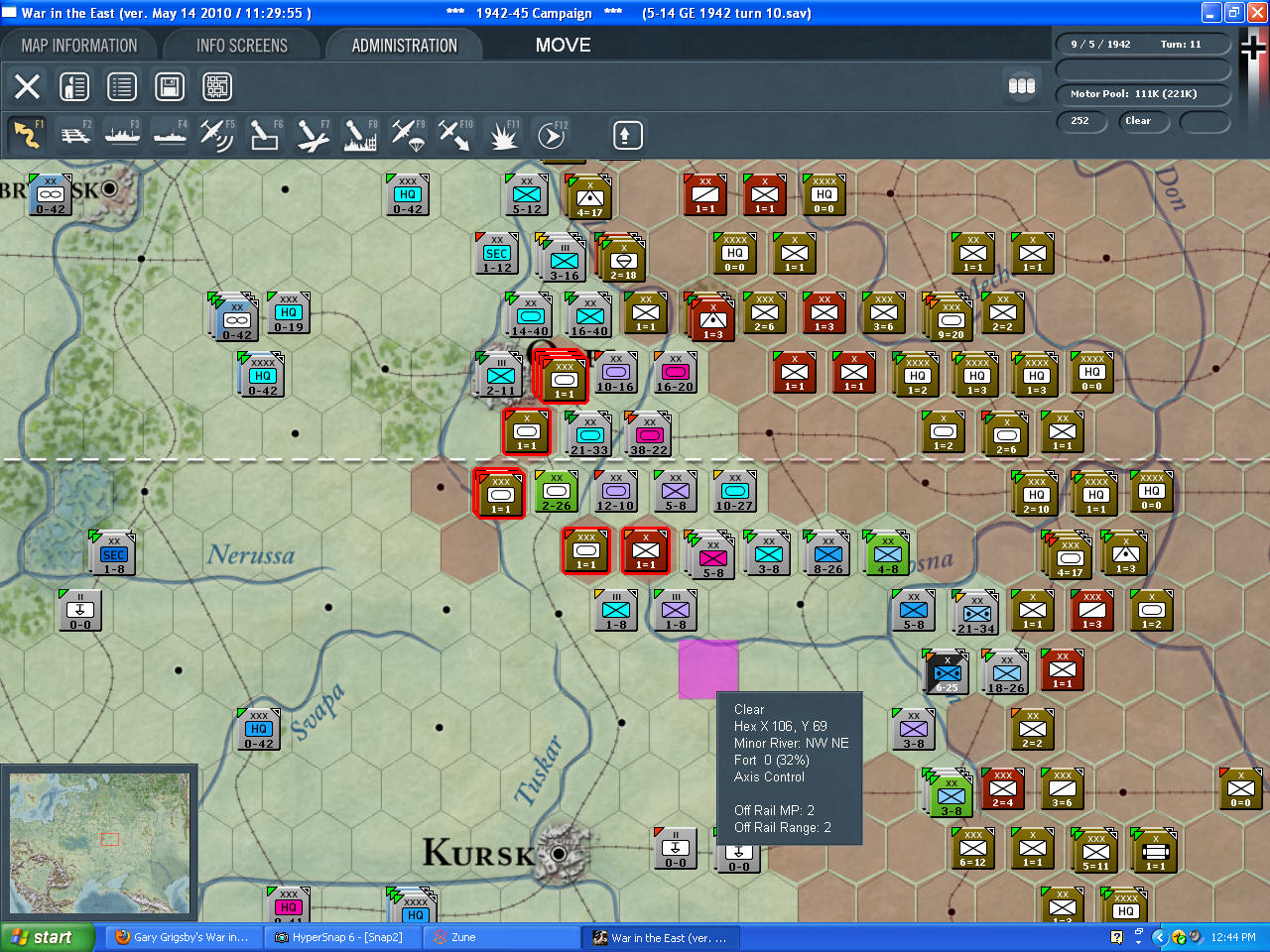Click the three barrels icon
Screen dimensions: 1270x952
1022,86
